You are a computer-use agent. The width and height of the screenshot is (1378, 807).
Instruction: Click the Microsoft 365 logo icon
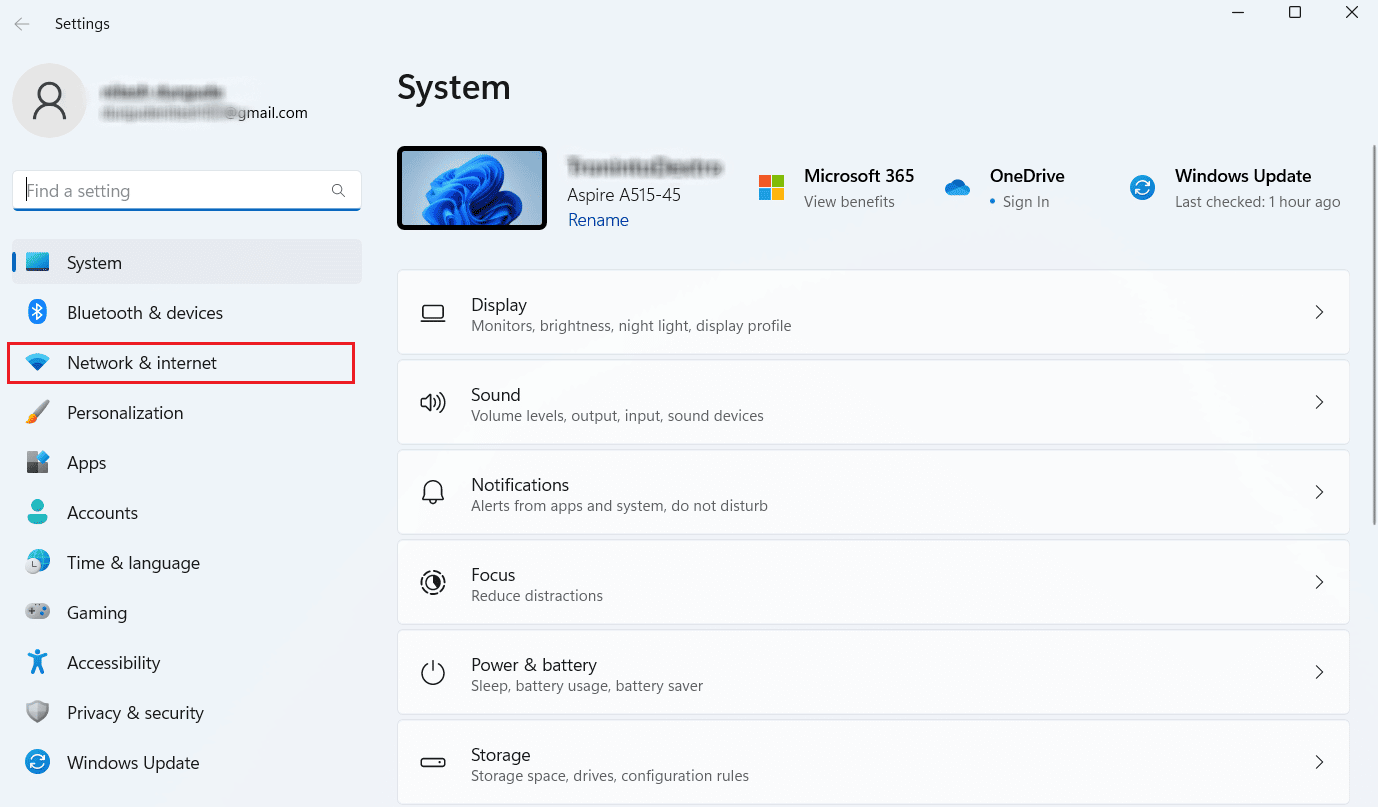click(771, 187)
